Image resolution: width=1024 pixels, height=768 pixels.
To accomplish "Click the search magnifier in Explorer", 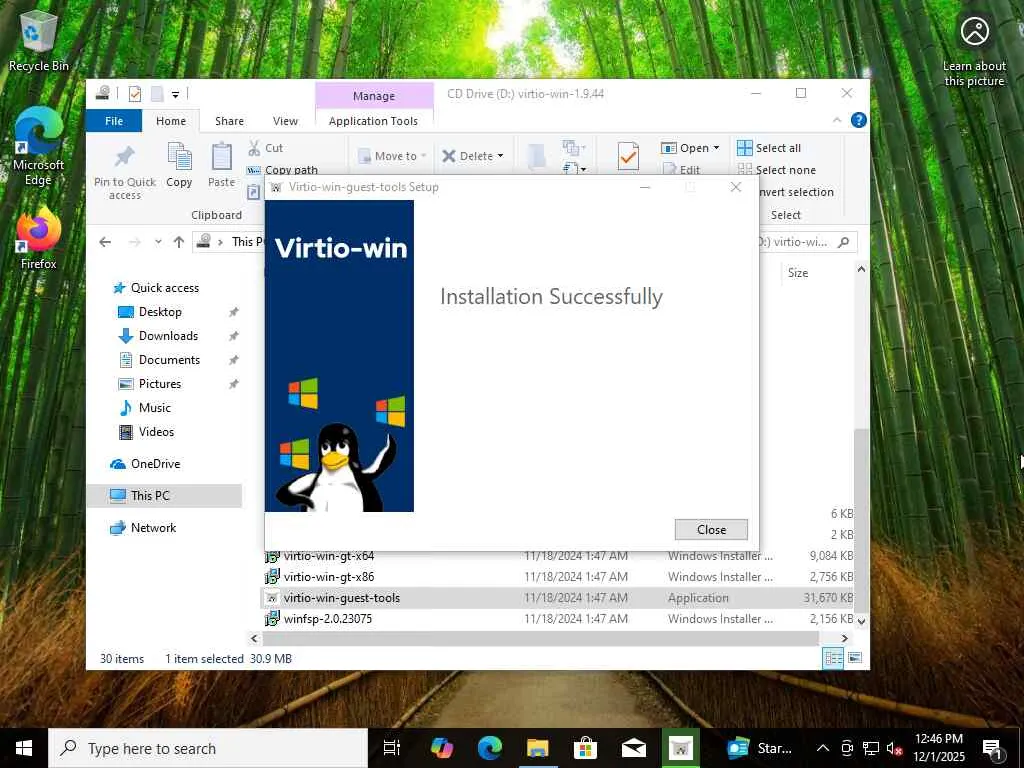I will (x=843, y=242).
